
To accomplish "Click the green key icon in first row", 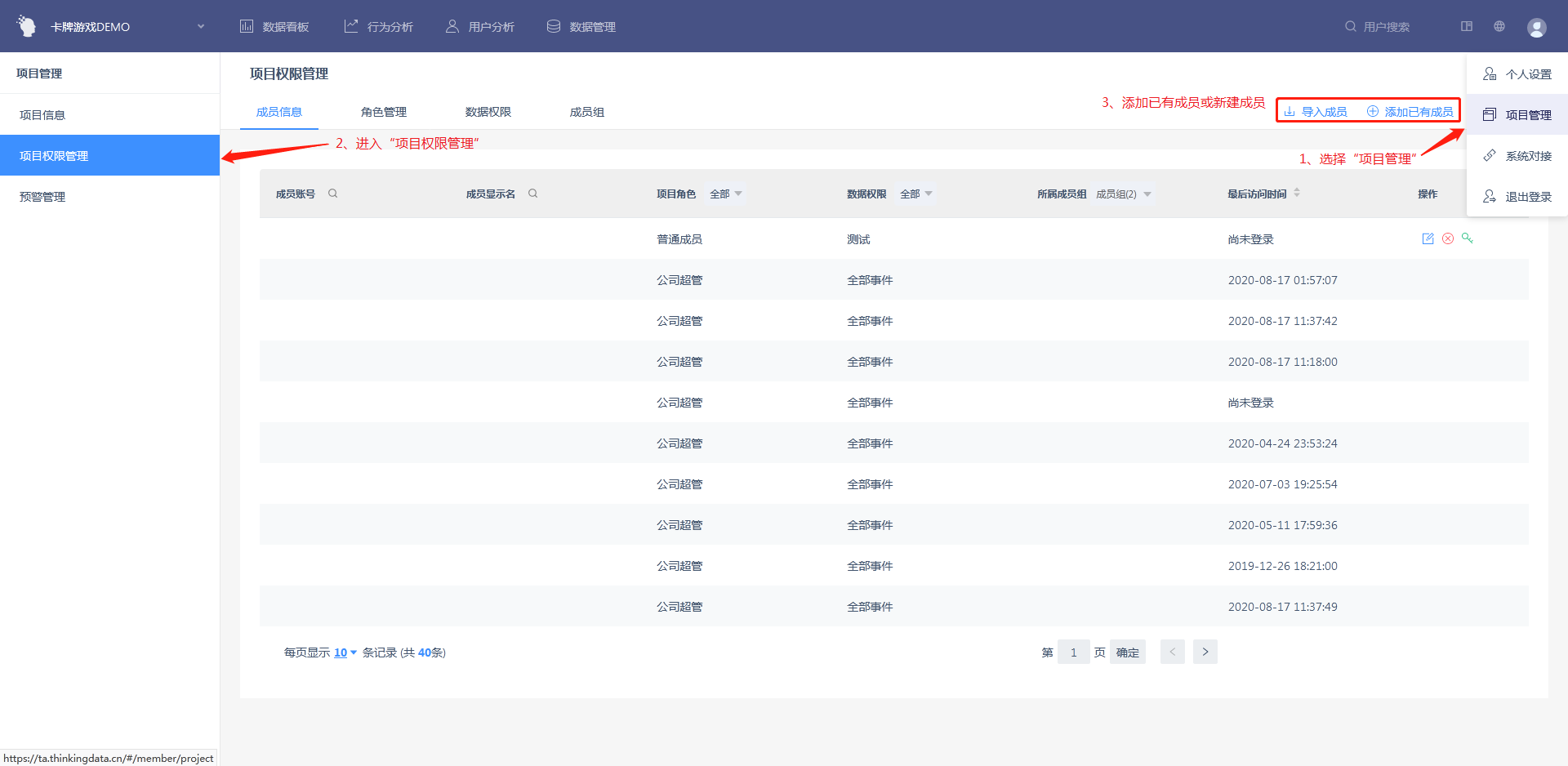I will (x=1467, y=238).
